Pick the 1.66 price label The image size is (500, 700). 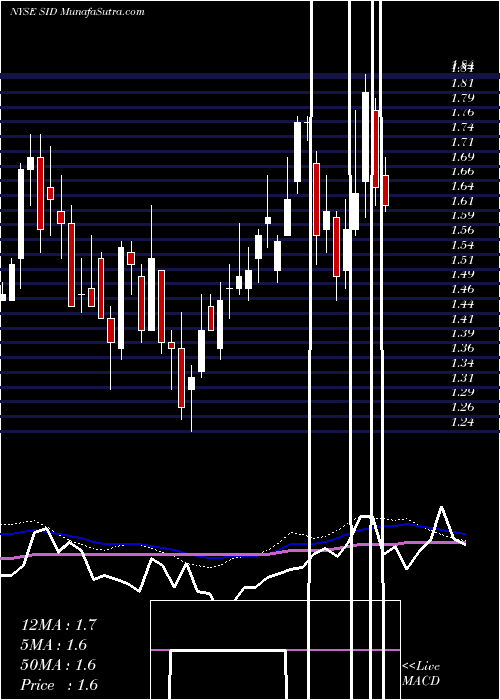[x=462, y=171]
